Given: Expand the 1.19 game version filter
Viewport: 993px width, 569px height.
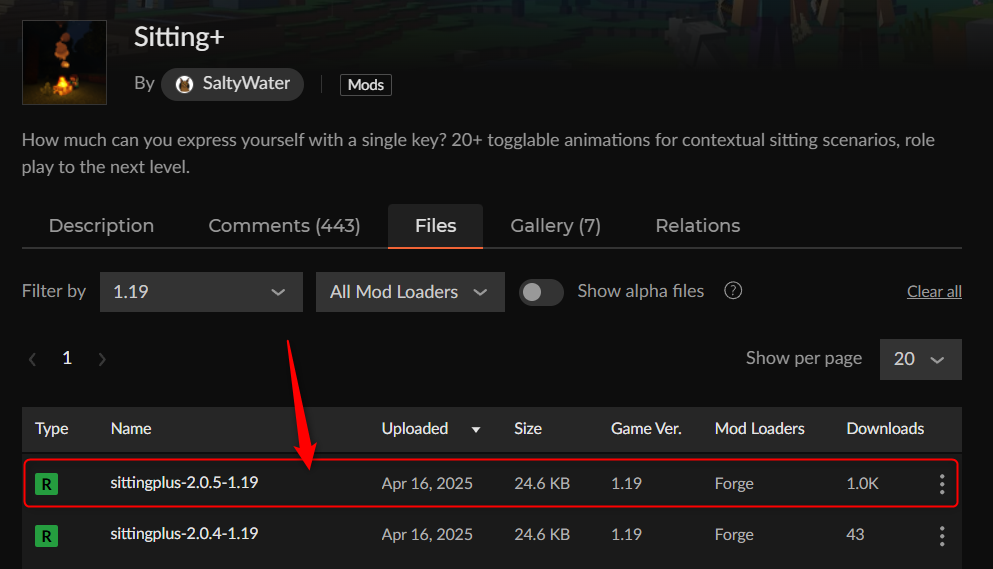Looking at the screenshot, I should point(201,292).
